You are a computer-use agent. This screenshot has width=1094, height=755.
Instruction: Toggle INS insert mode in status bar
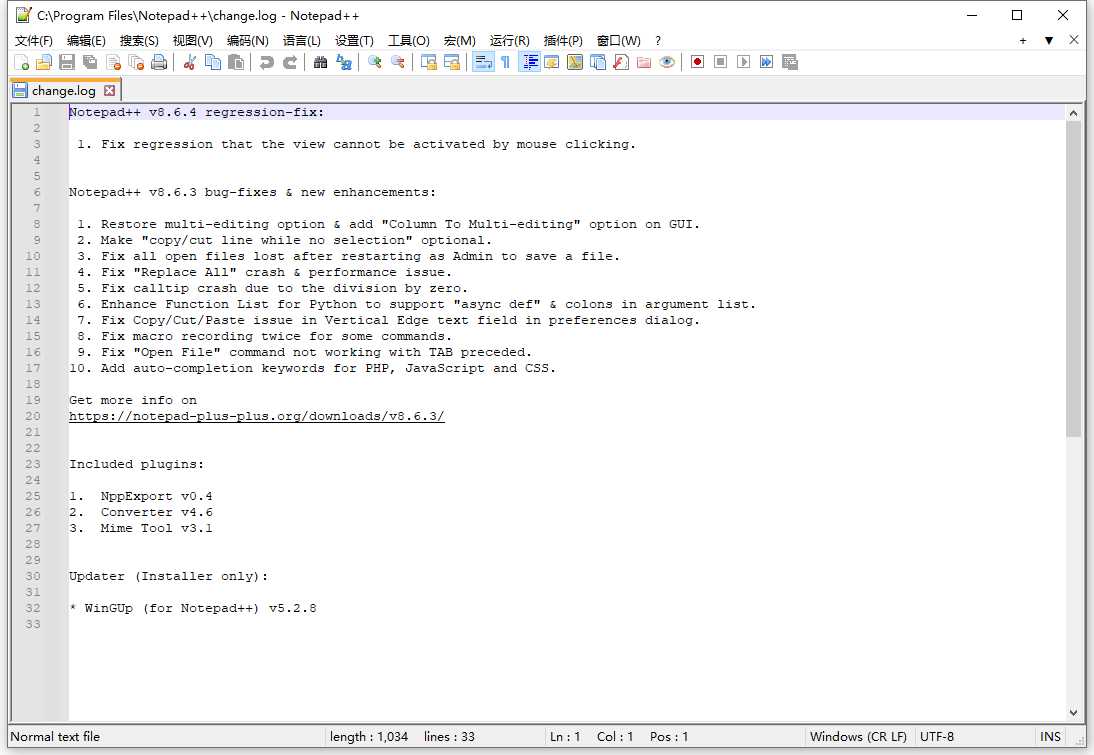(x=1050, y=736)
